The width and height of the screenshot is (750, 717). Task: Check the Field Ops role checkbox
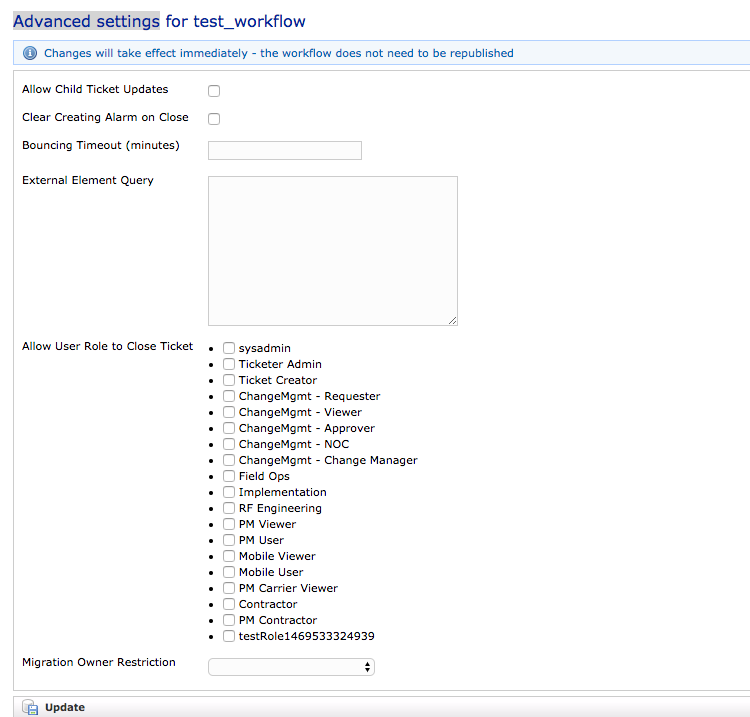229,476
